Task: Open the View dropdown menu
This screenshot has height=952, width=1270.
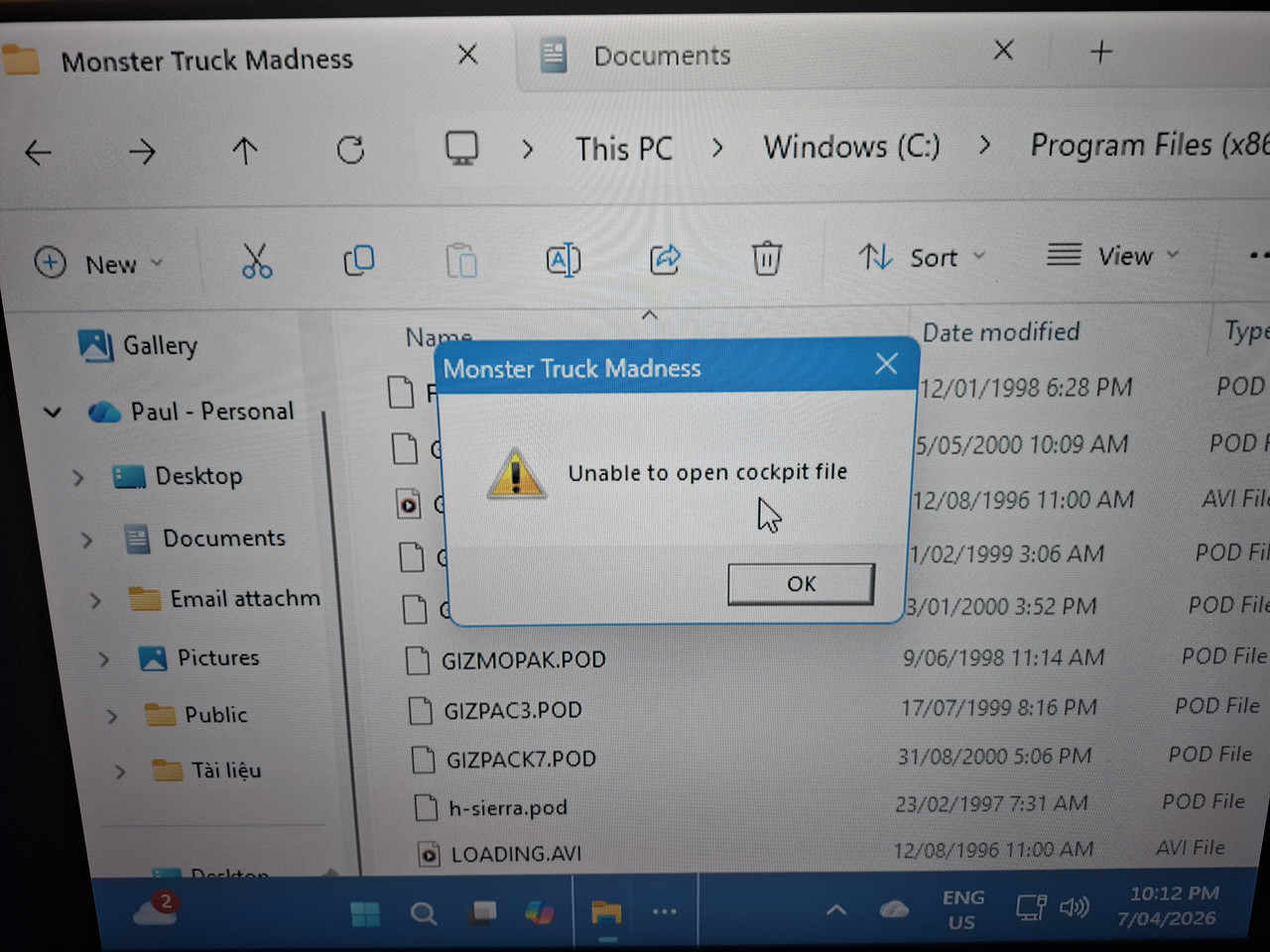Action: tap(1113, 256)
